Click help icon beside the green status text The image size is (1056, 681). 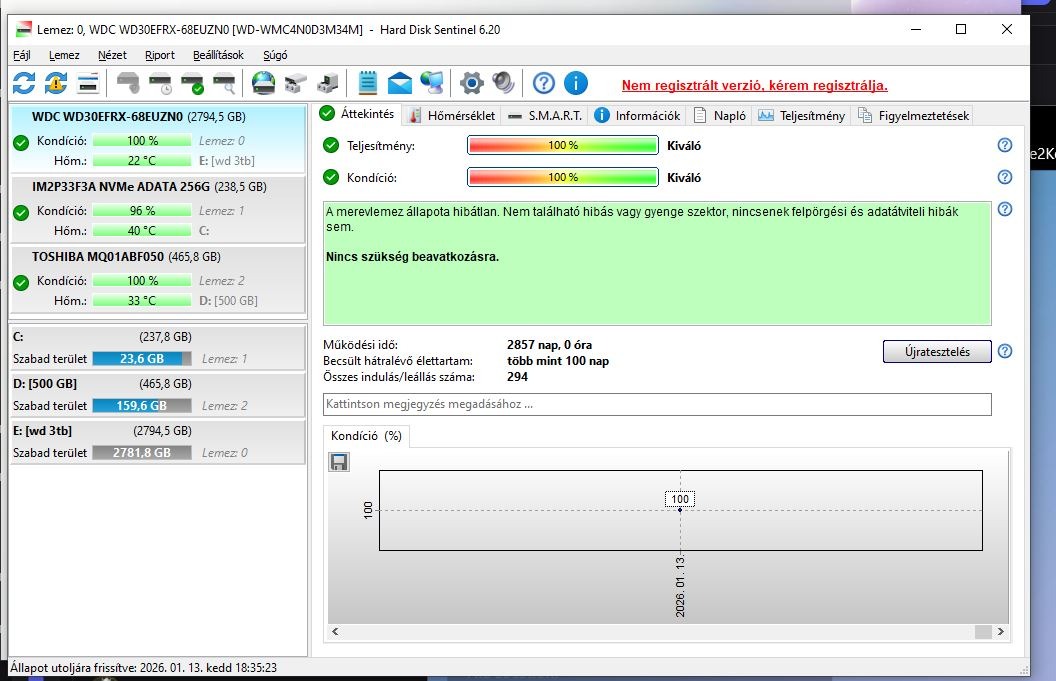click(x=1005, y=209)
